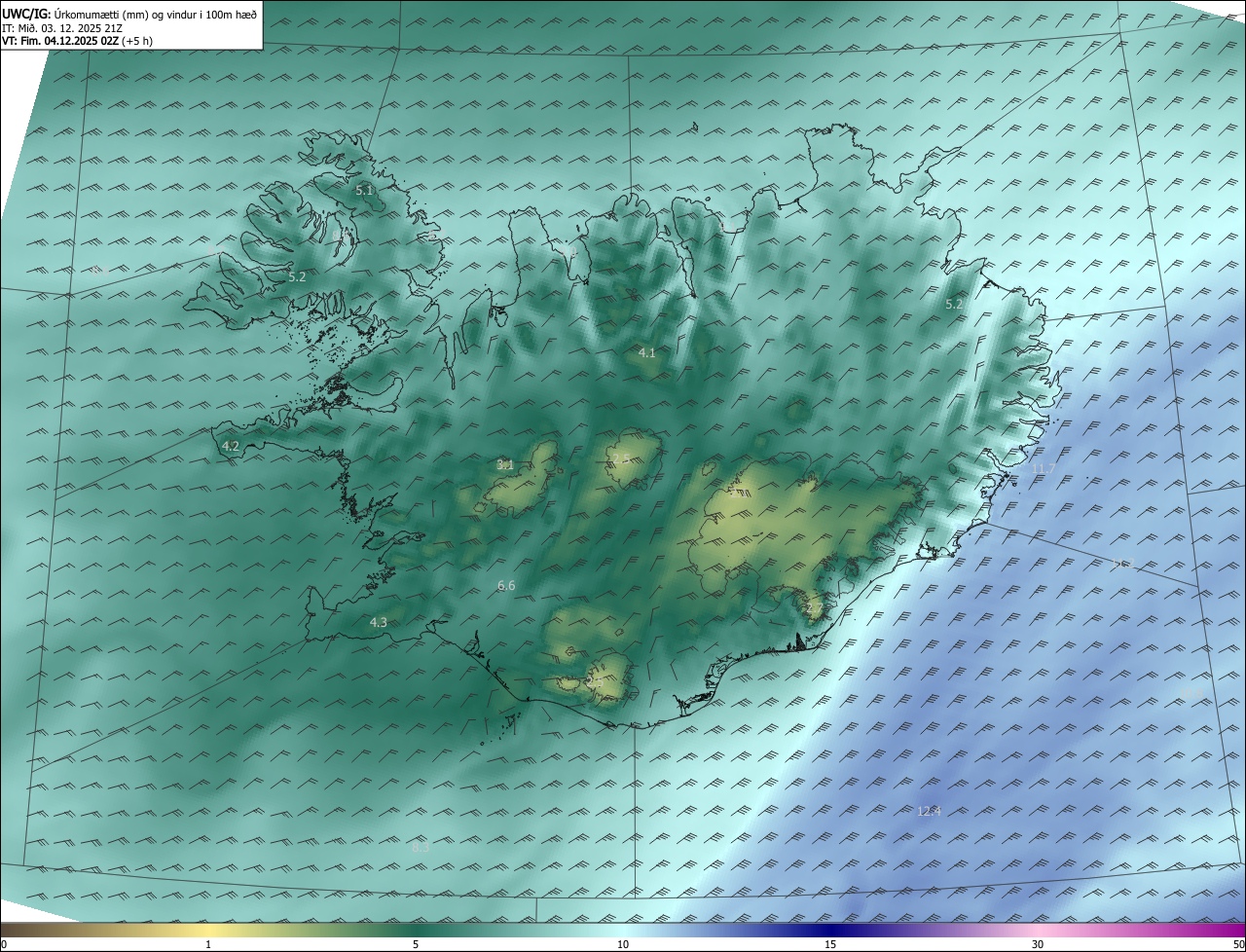Click the 'IT: Mið. 03. 12. 2025 21Z' line
The height and width of the screenshot is (952, 1246).
pyautogui.click(x=61, y=27)
